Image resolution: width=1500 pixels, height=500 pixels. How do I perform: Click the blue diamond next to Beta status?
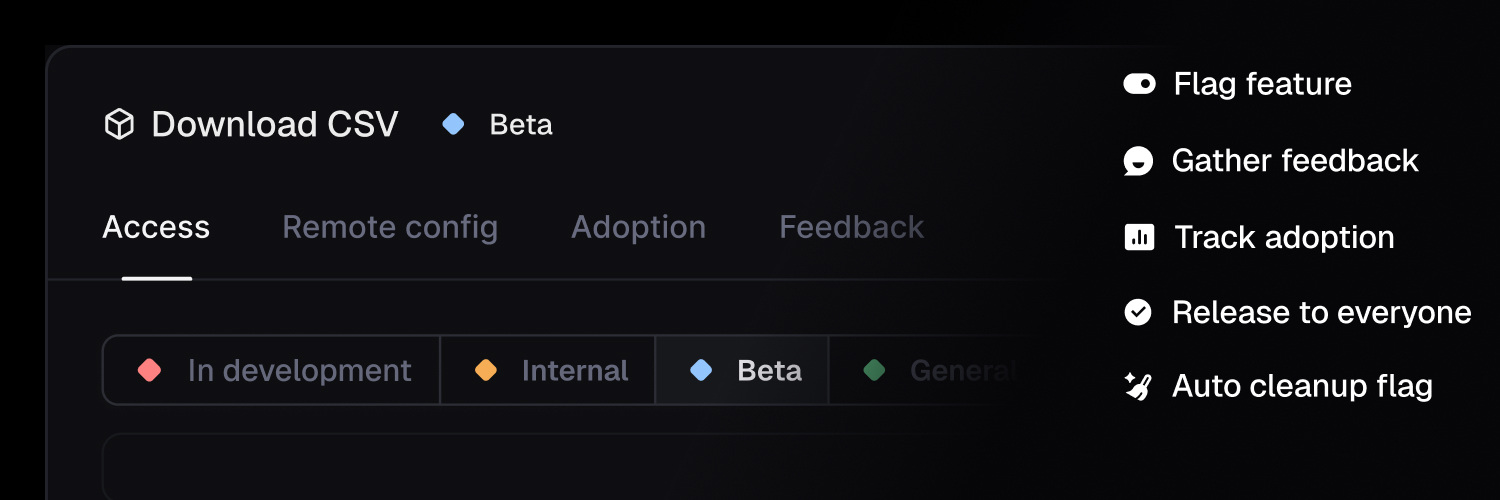453,124
